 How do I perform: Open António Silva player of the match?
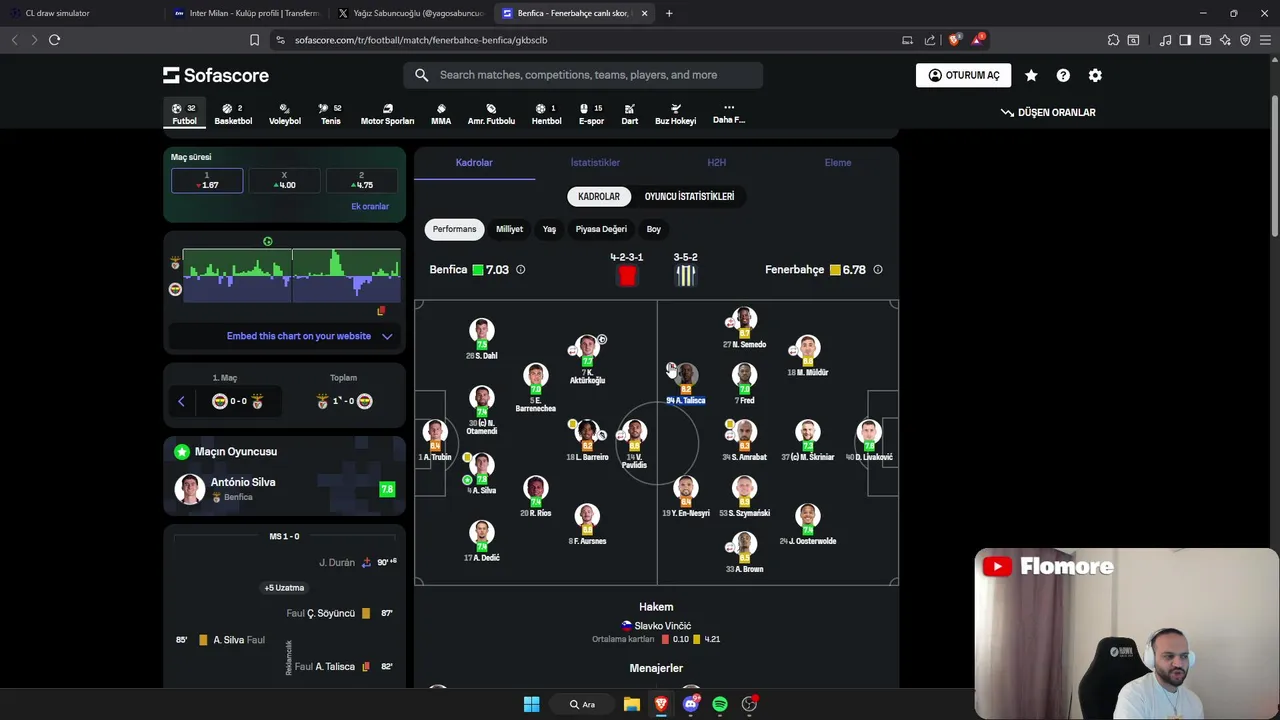(285, 489)
